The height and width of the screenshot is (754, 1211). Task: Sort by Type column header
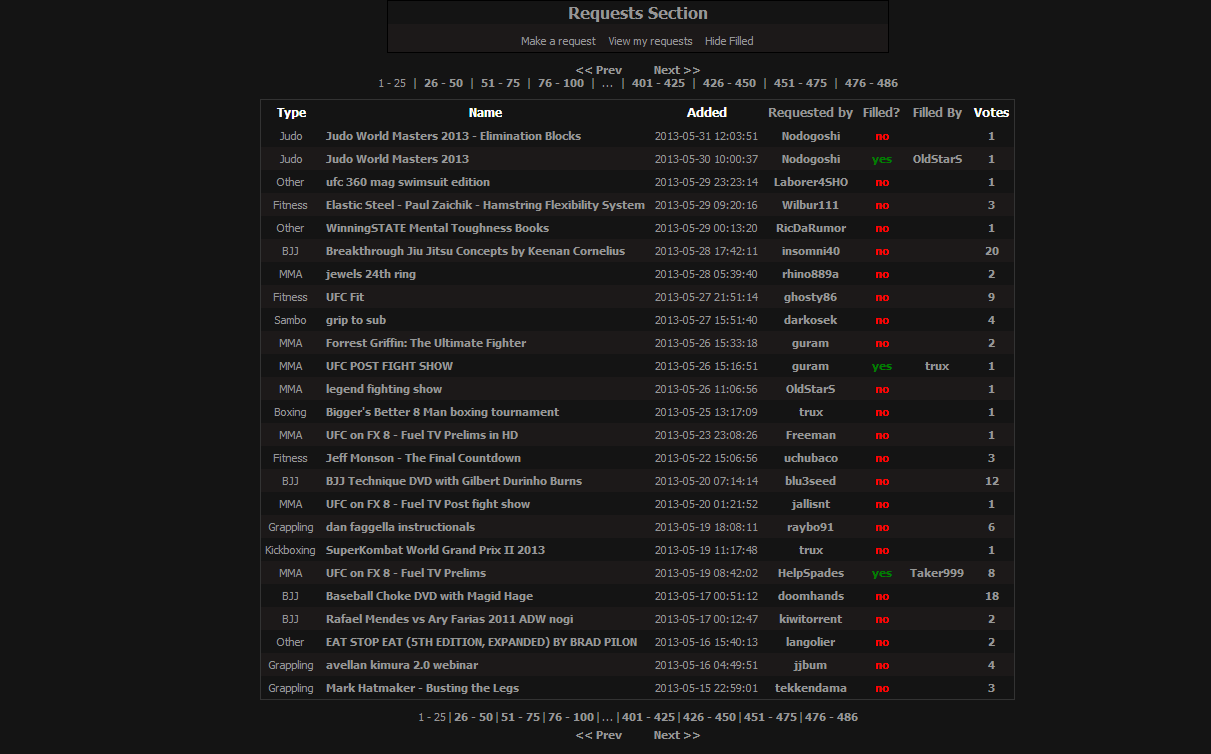point(291,113)
